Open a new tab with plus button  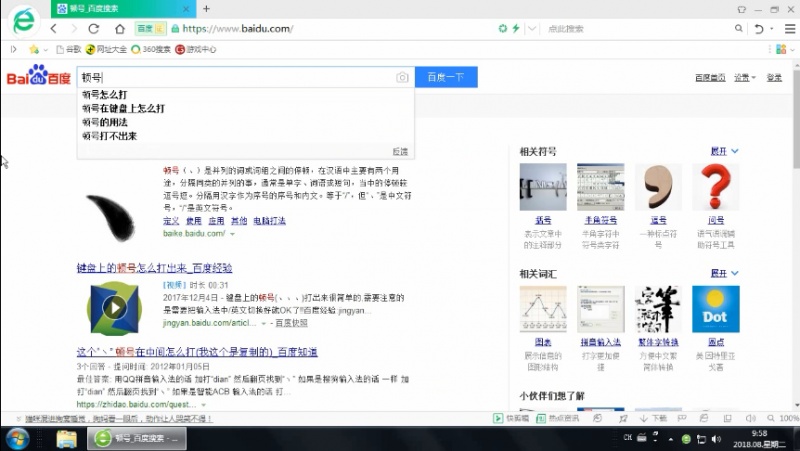coord(206,9)
